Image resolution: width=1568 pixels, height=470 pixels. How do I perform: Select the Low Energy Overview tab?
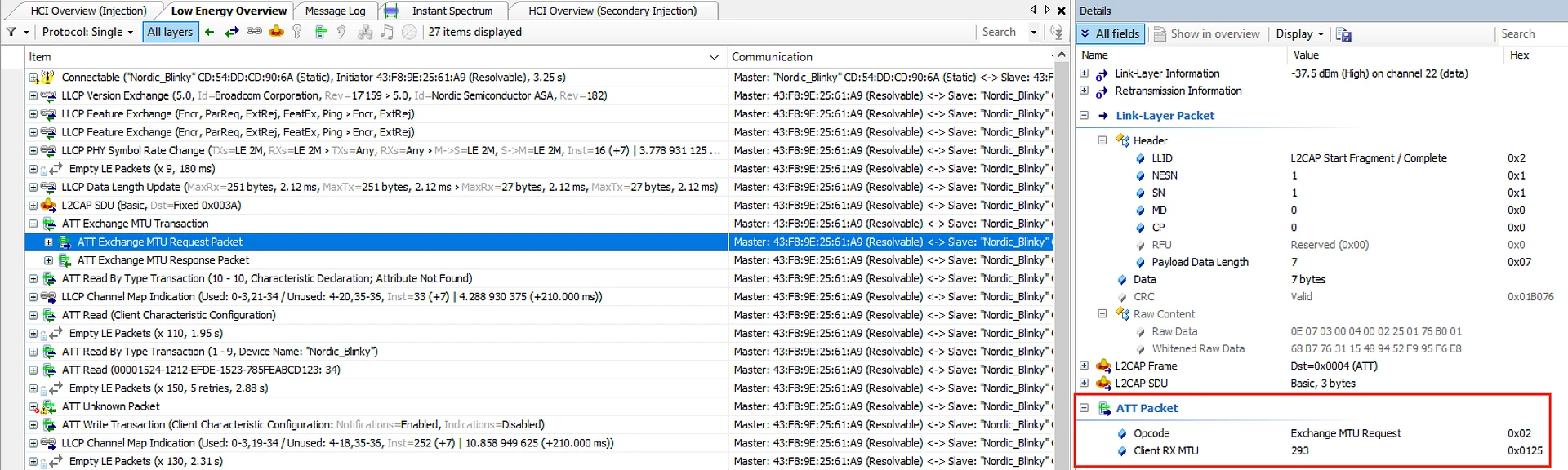229,11
